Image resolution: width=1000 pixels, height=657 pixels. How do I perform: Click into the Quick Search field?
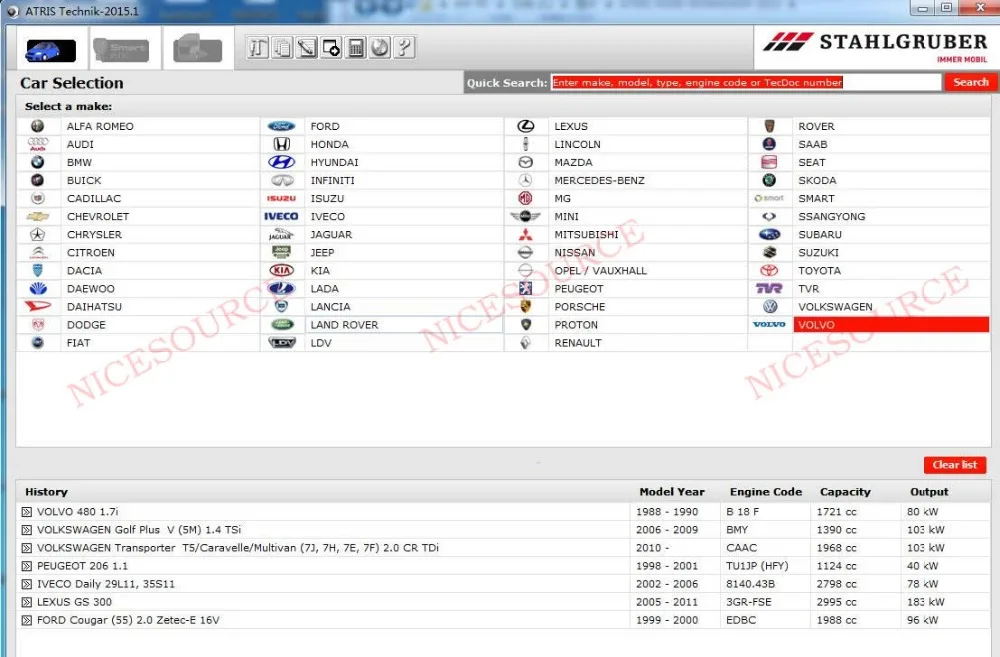point(746,82)
